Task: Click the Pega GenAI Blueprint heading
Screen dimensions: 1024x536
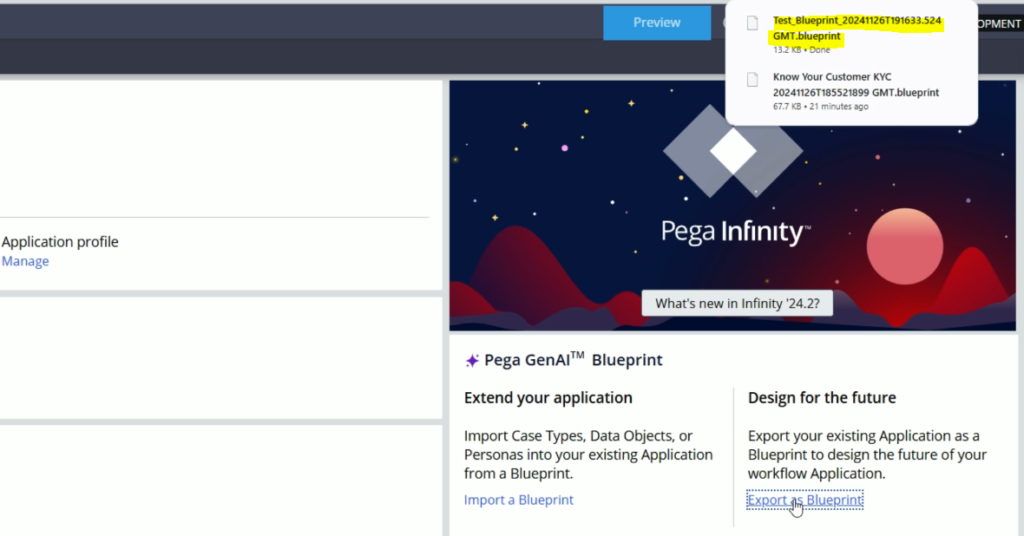Action: click(573, 360)
